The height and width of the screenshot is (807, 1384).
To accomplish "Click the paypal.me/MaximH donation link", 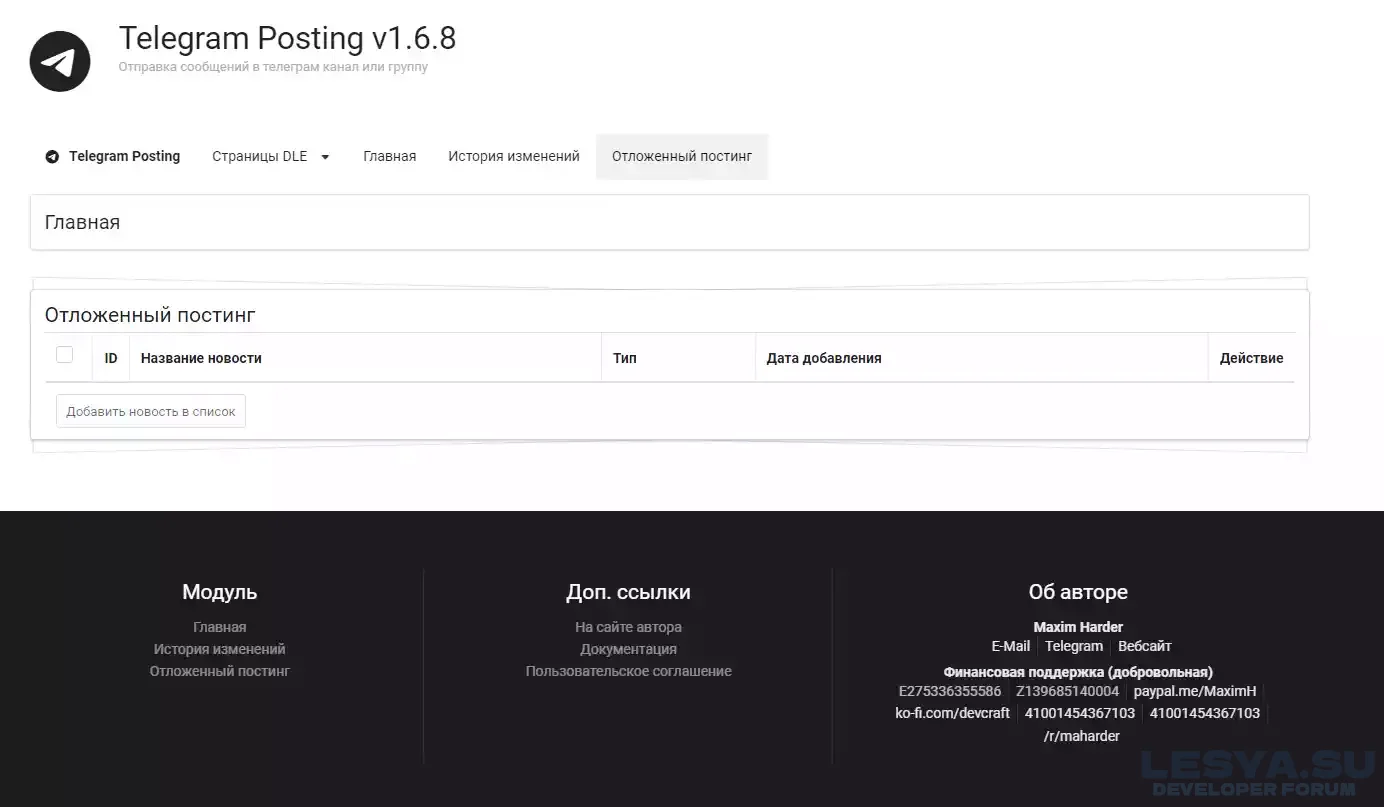I will pyautogui.click(x=1194, y=691).
